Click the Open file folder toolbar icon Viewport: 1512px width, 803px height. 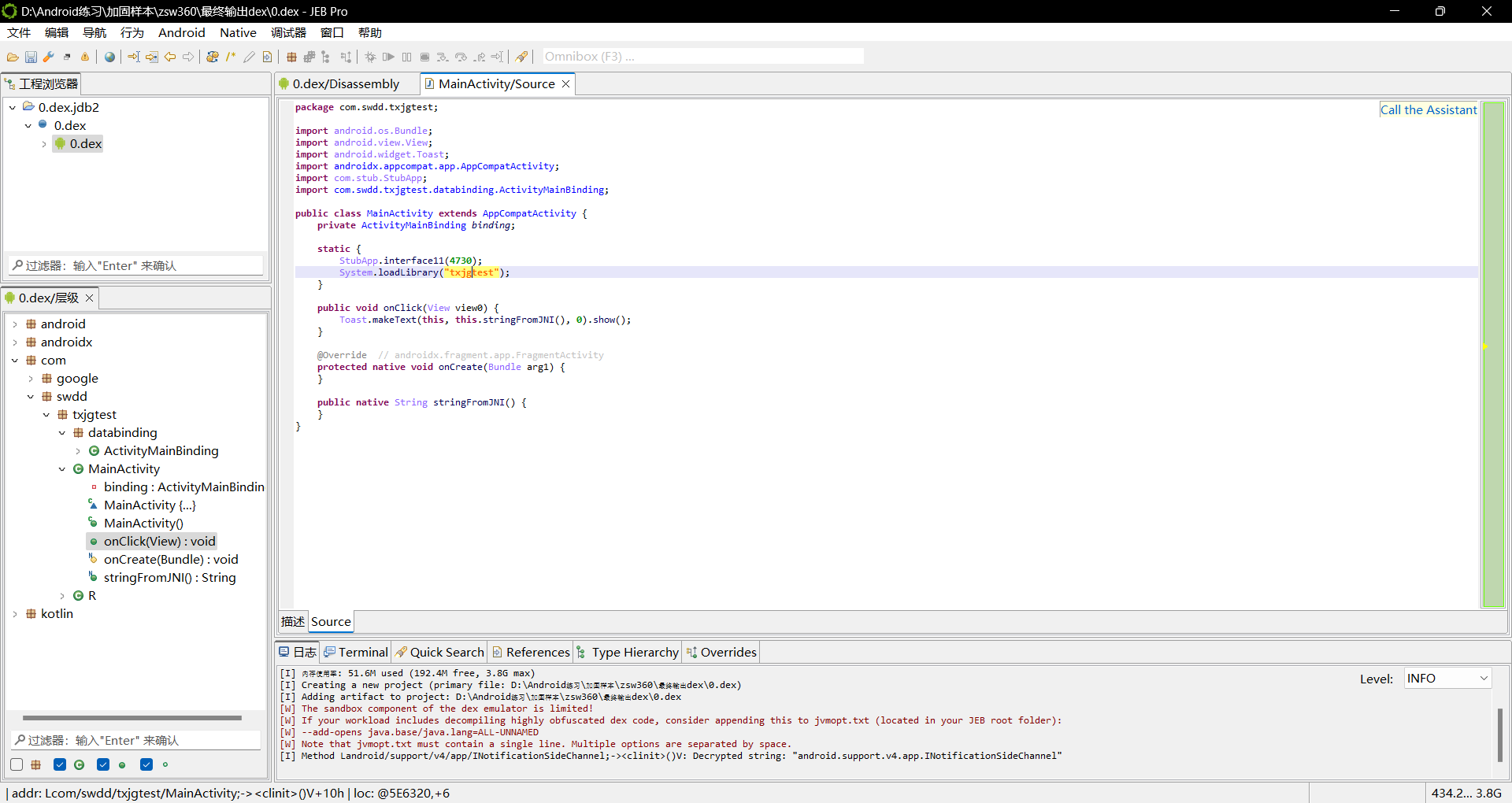13,57
